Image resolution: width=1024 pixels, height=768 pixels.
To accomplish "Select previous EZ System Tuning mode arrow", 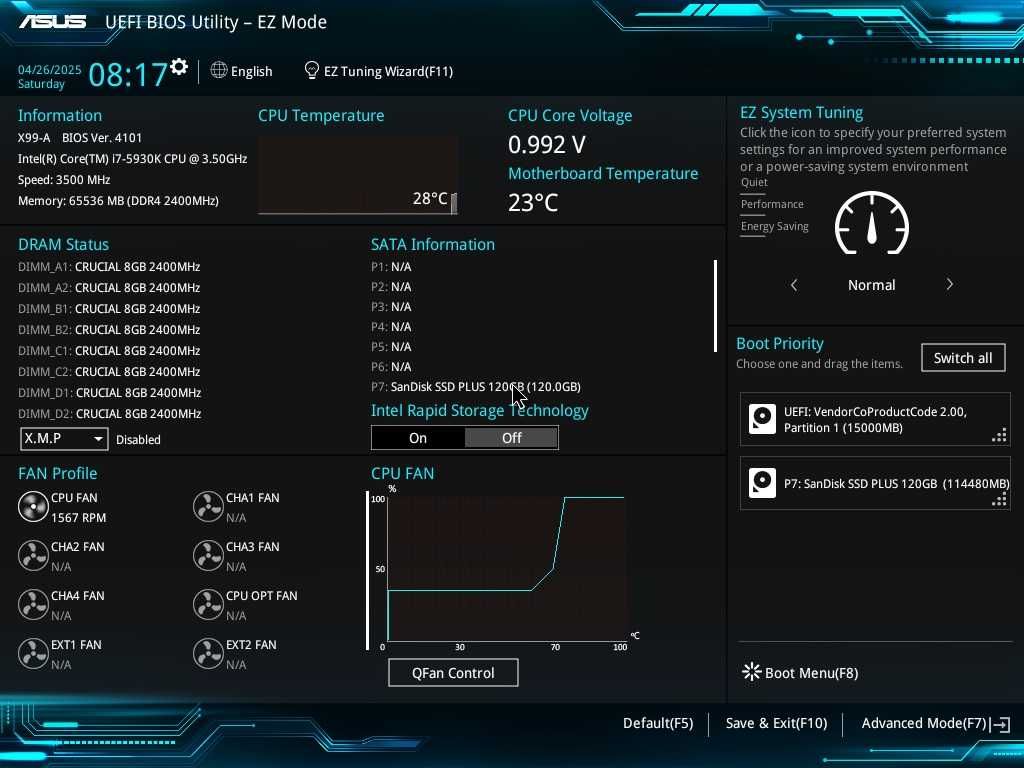I will click(x=794, y=285).
